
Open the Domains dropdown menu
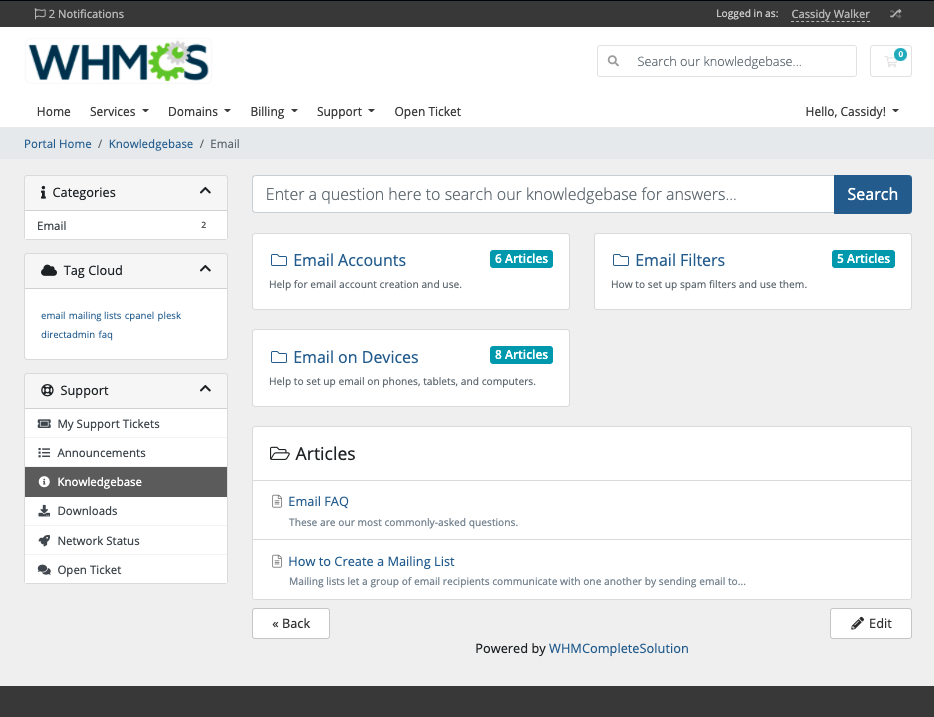pyautogui.click(x=199, y=111)
